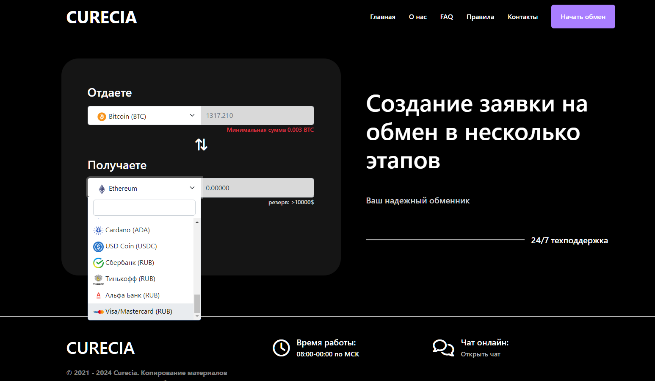Click the Ваш надежный обменник tagline
The height and width of the screenshot is (381, 655).
[418, 201]
